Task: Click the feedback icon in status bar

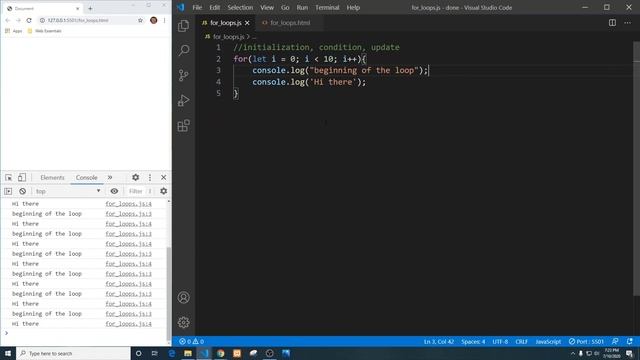Action: click(615, 341)
